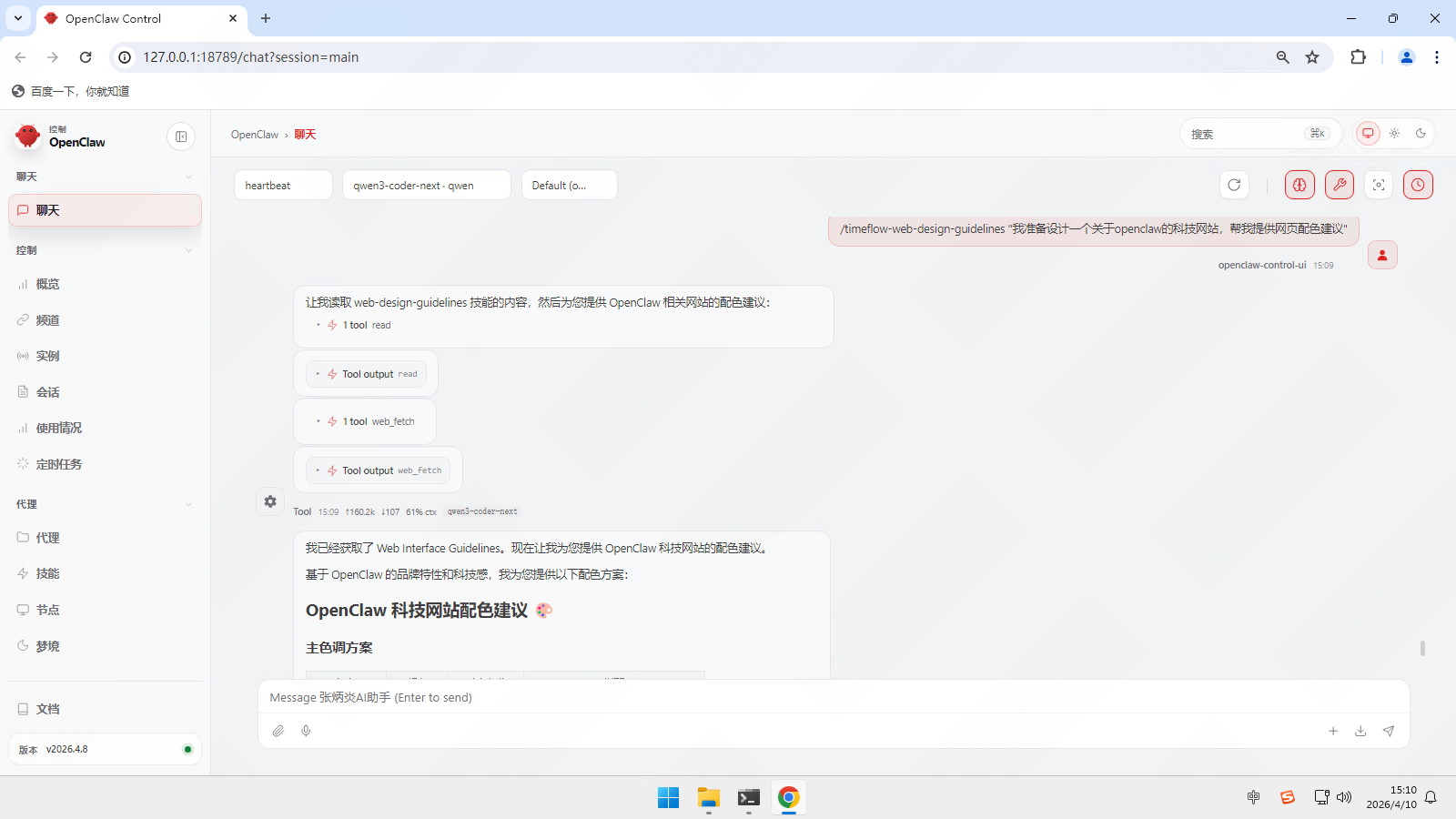Click the focus capture icon
This screenshot has height=819, width=1456.
coord(1378,185)
